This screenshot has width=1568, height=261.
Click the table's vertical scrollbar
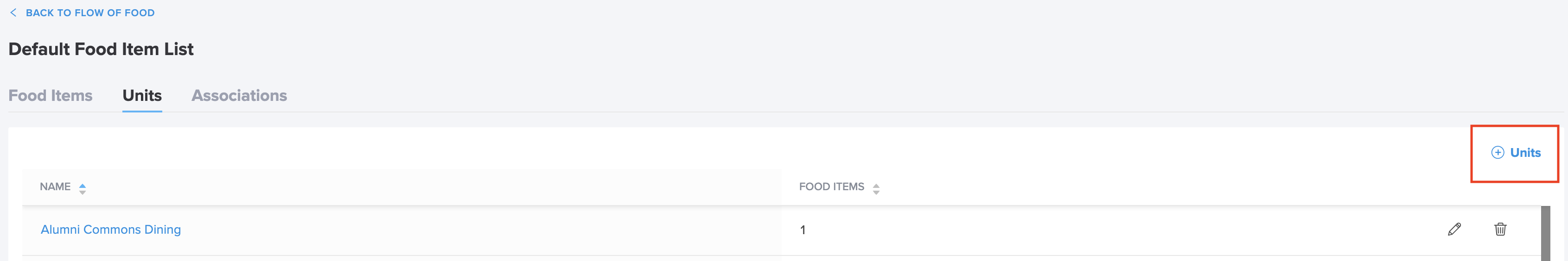coord(1545,233)
